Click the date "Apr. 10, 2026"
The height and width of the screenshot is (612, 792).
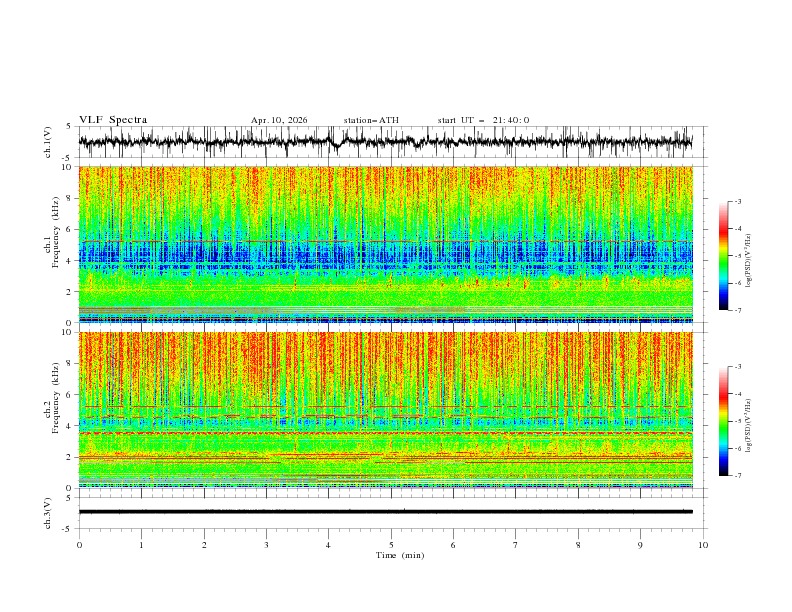point(279,120)
